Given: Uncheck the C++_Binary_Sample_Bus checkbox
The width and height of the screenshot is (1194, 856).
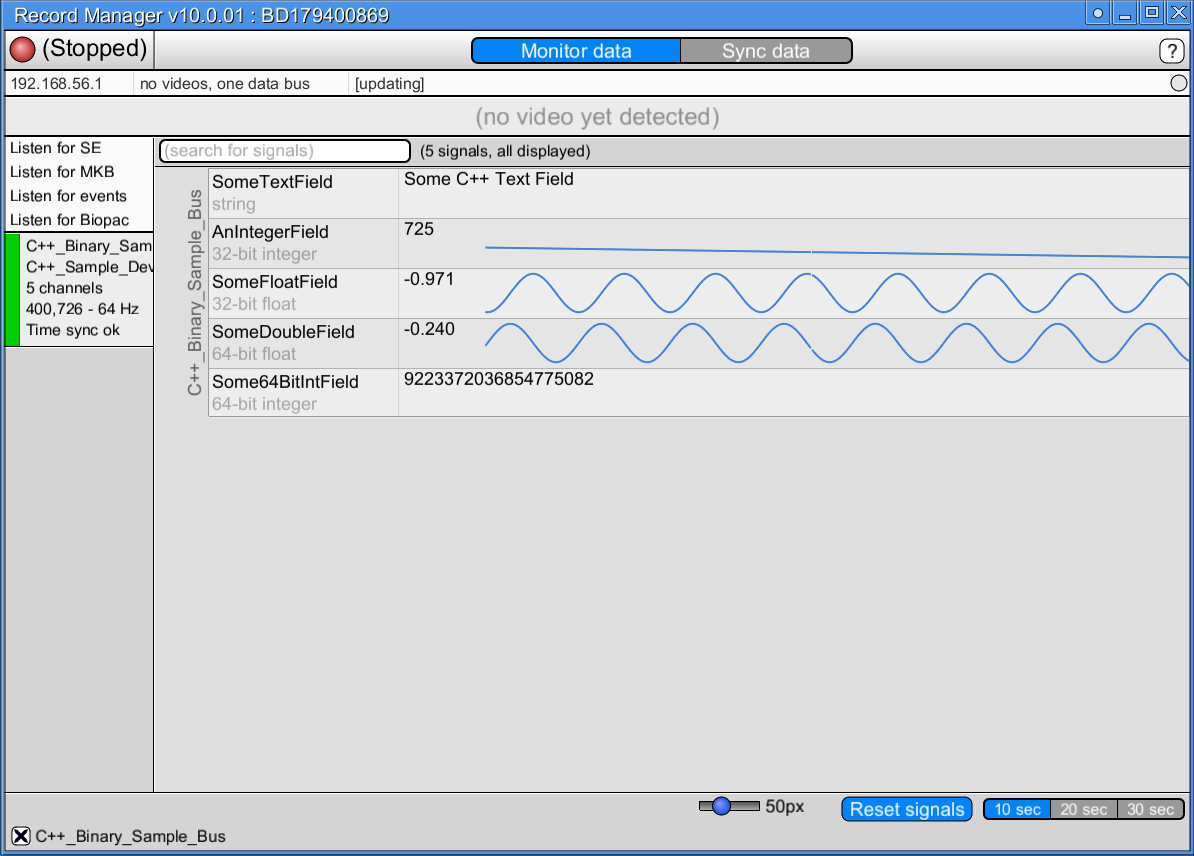Looking at the screenshot, I should click(17, 836).
